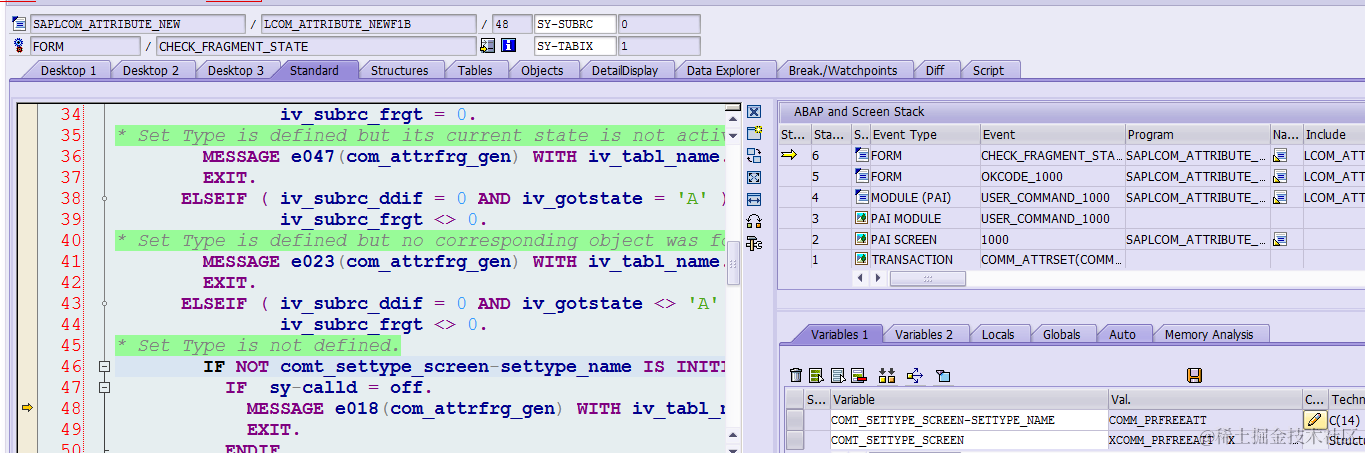Screen dimensions: 1365x453
Task: Click the Program column header in stack
Action: 1197,134
